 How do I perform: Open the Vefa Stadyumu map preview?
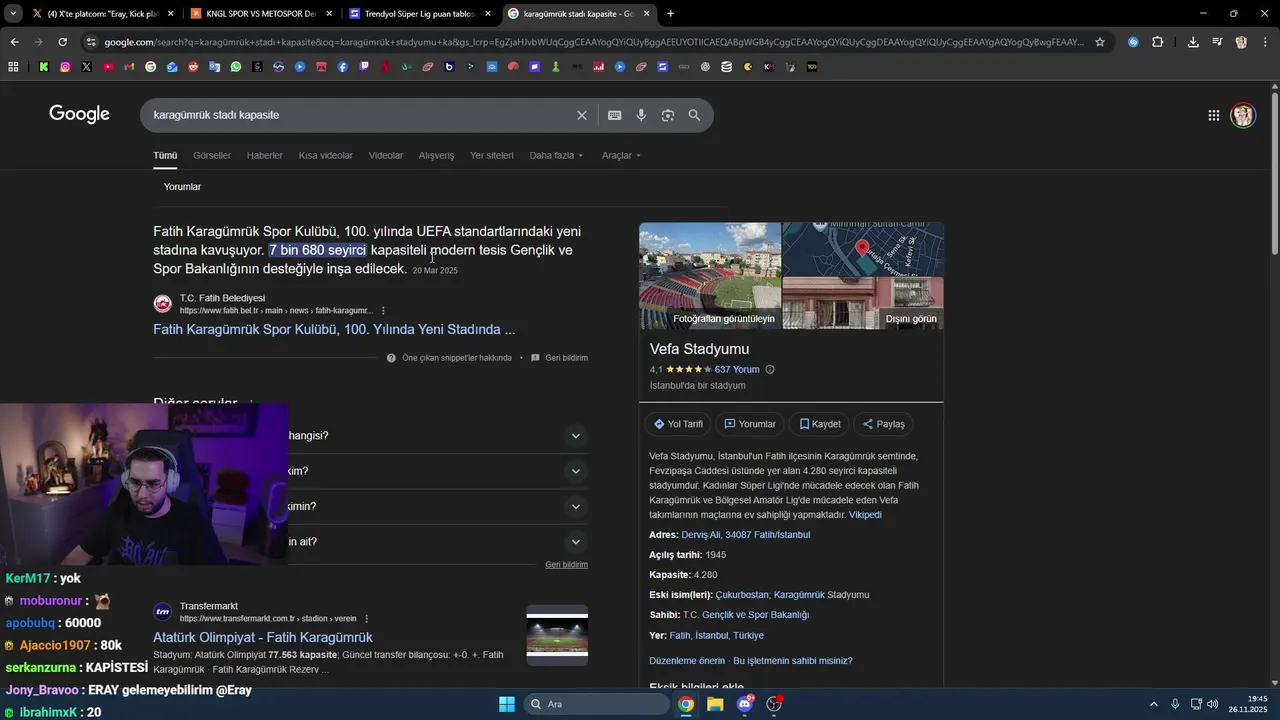[x=863, y=249]
